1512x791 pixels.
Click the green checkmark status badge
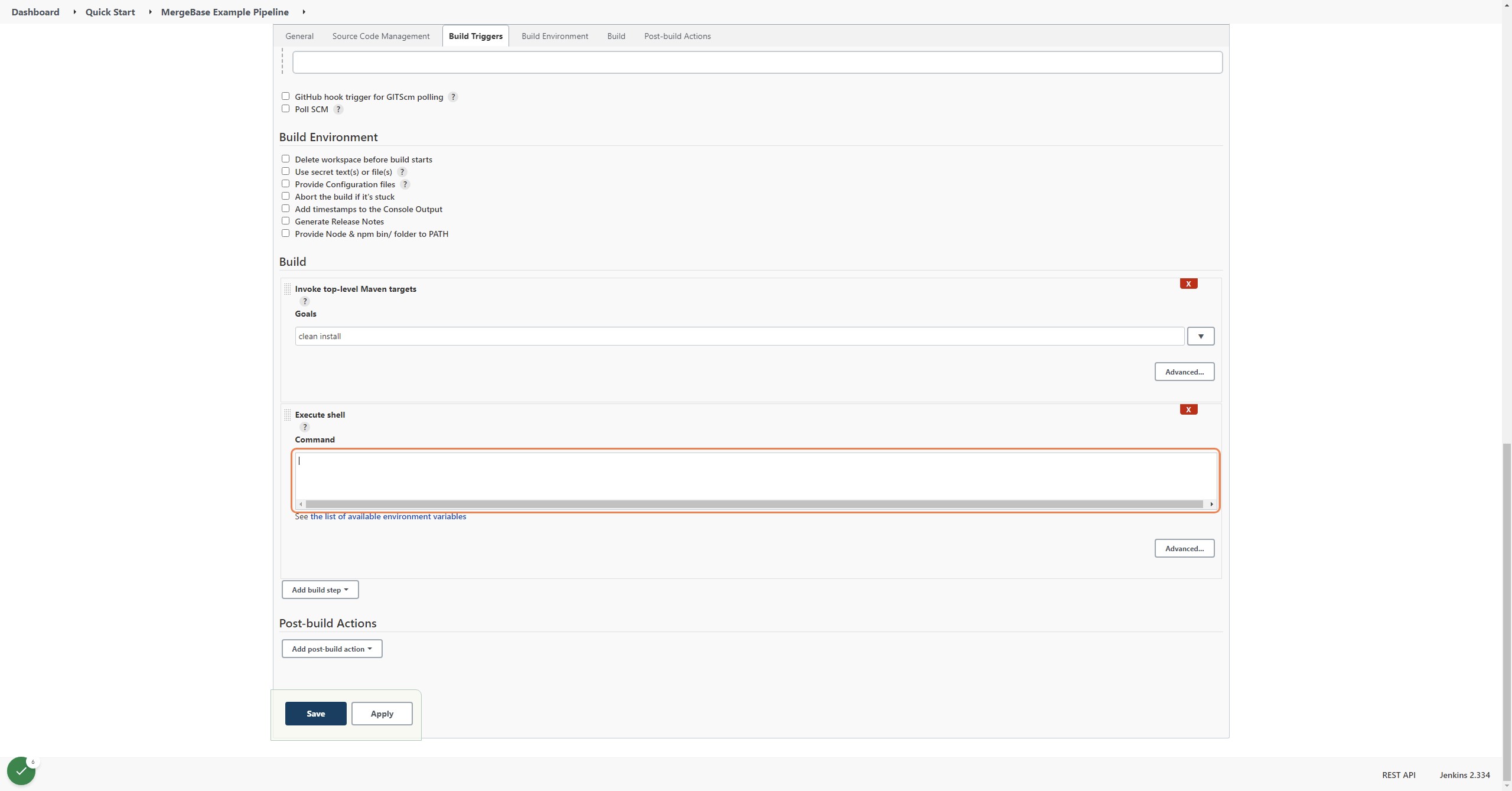tap(21, 771)
